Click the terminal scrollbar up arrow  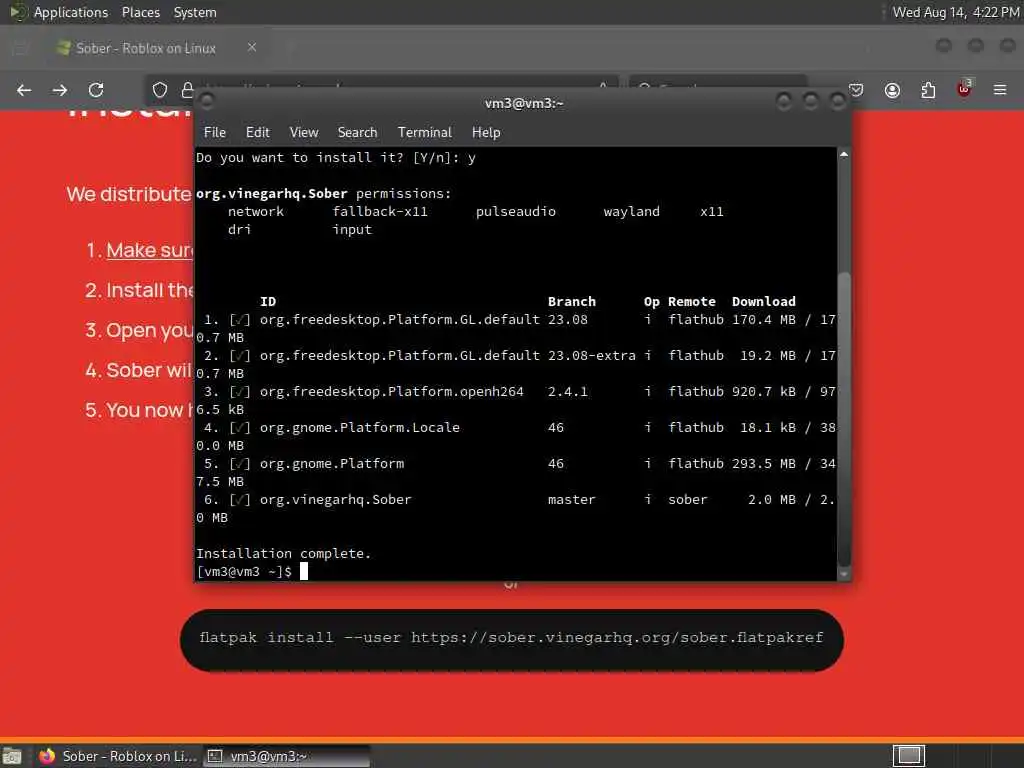[844, 155]
